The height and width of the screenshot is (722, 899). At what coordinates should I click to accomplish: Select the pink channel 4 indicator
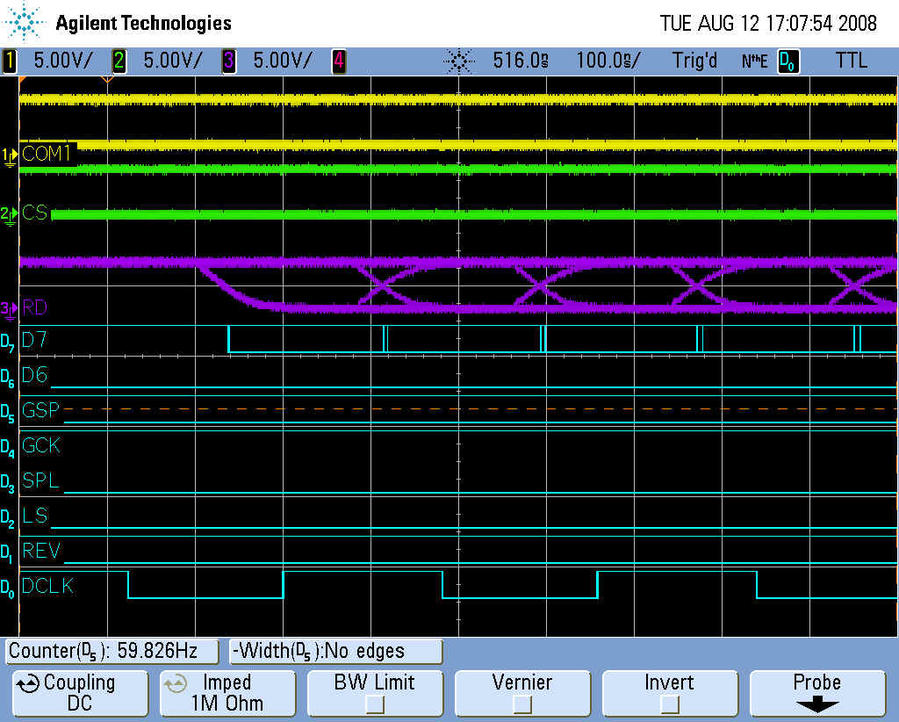338,61
